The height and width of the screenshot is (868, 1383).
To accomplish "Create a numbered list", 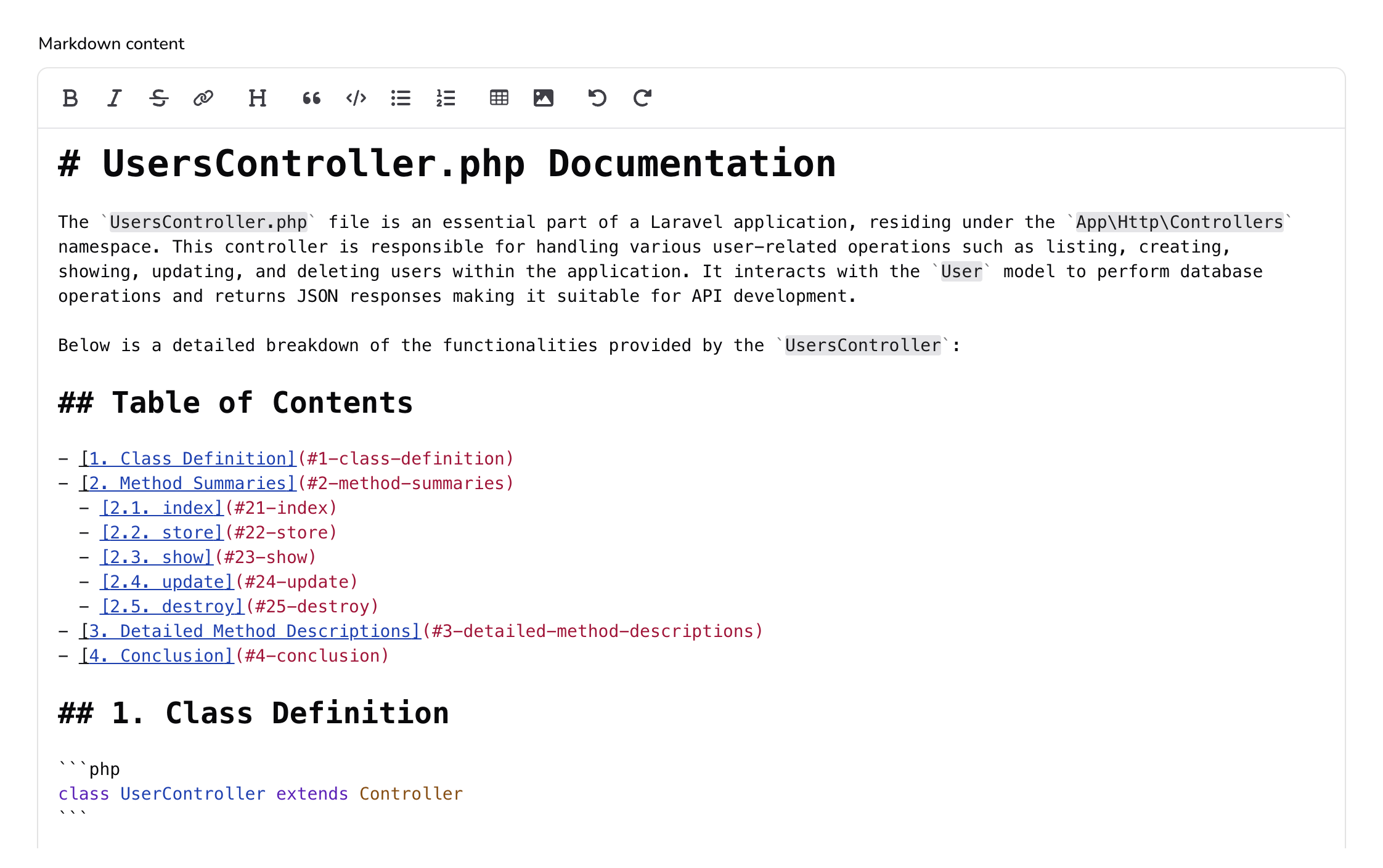I will (x=445, y=98).
